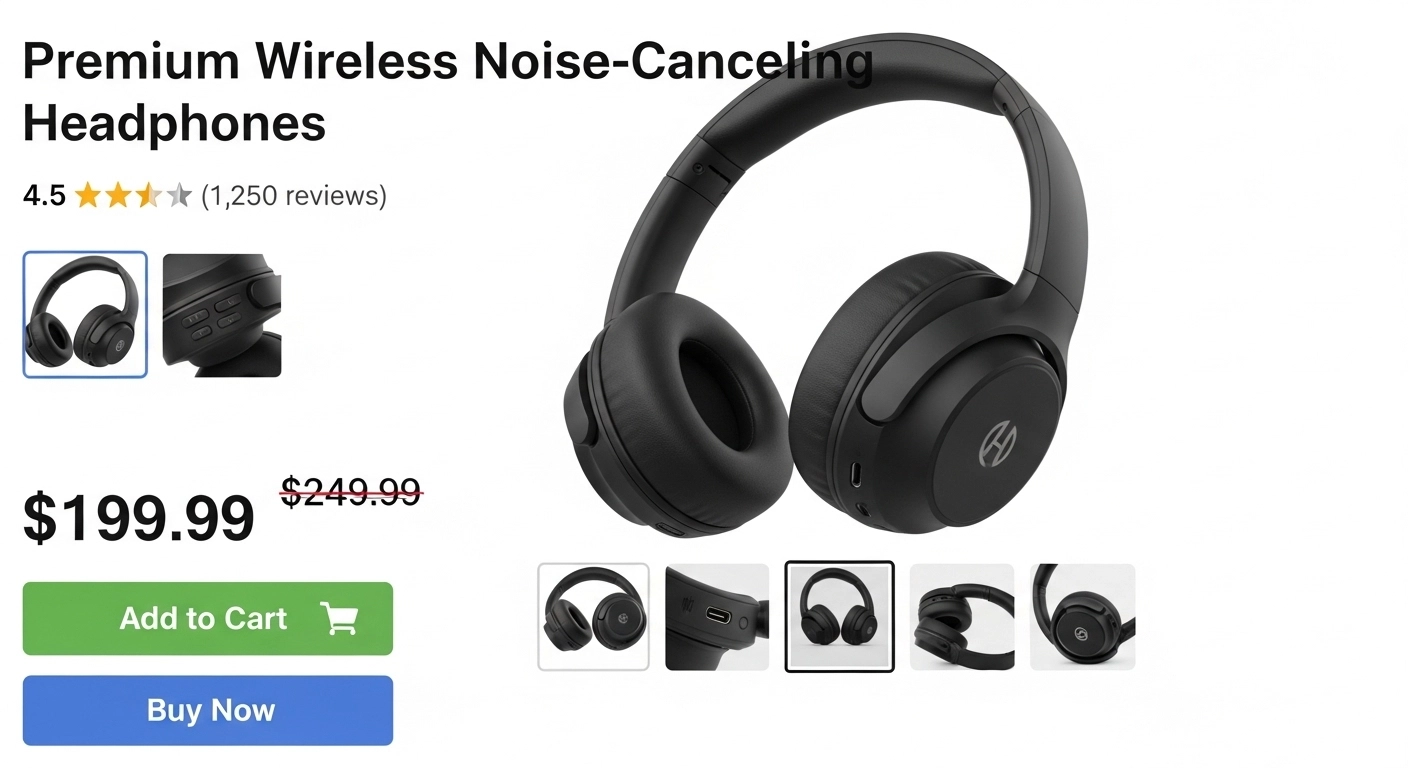Image resolution: width=1408 pixels, height=768 pixels.
Task: Select the last side-view gallery thumbnail
Action: pos(1083,617)
